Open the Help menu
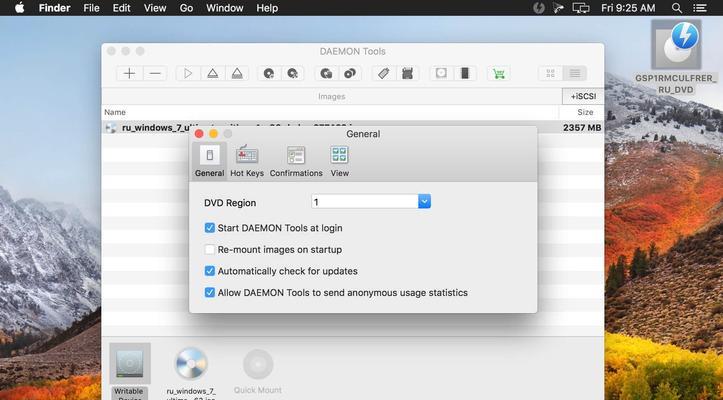Viewport: 723px width, 400px height. [x=267, y=8]
